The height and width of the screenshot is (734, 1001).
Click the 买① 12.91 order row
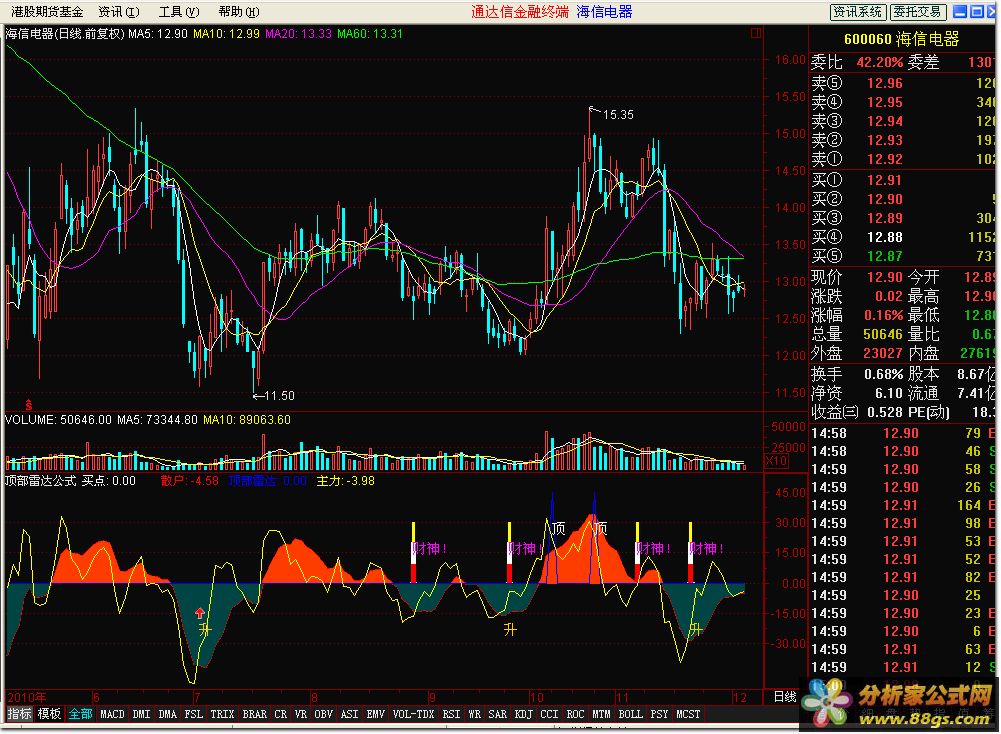coord(903,180)
